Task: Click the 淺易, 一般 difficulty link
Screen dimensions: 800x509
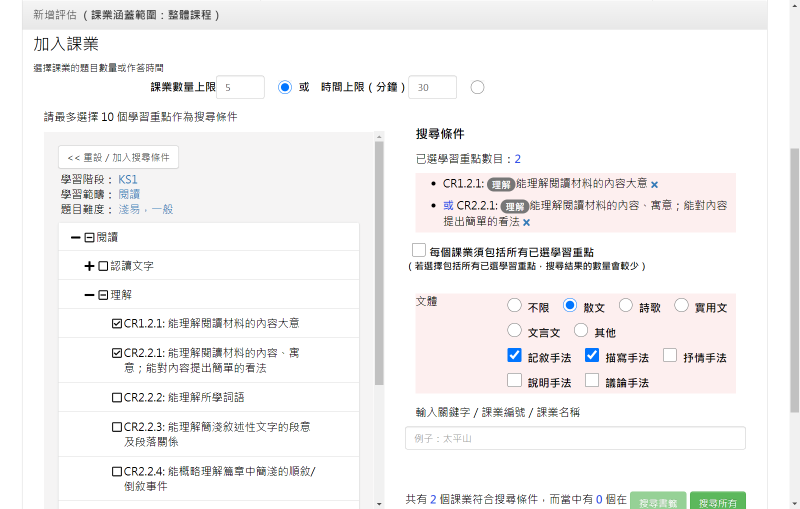Action: (146, 208)
